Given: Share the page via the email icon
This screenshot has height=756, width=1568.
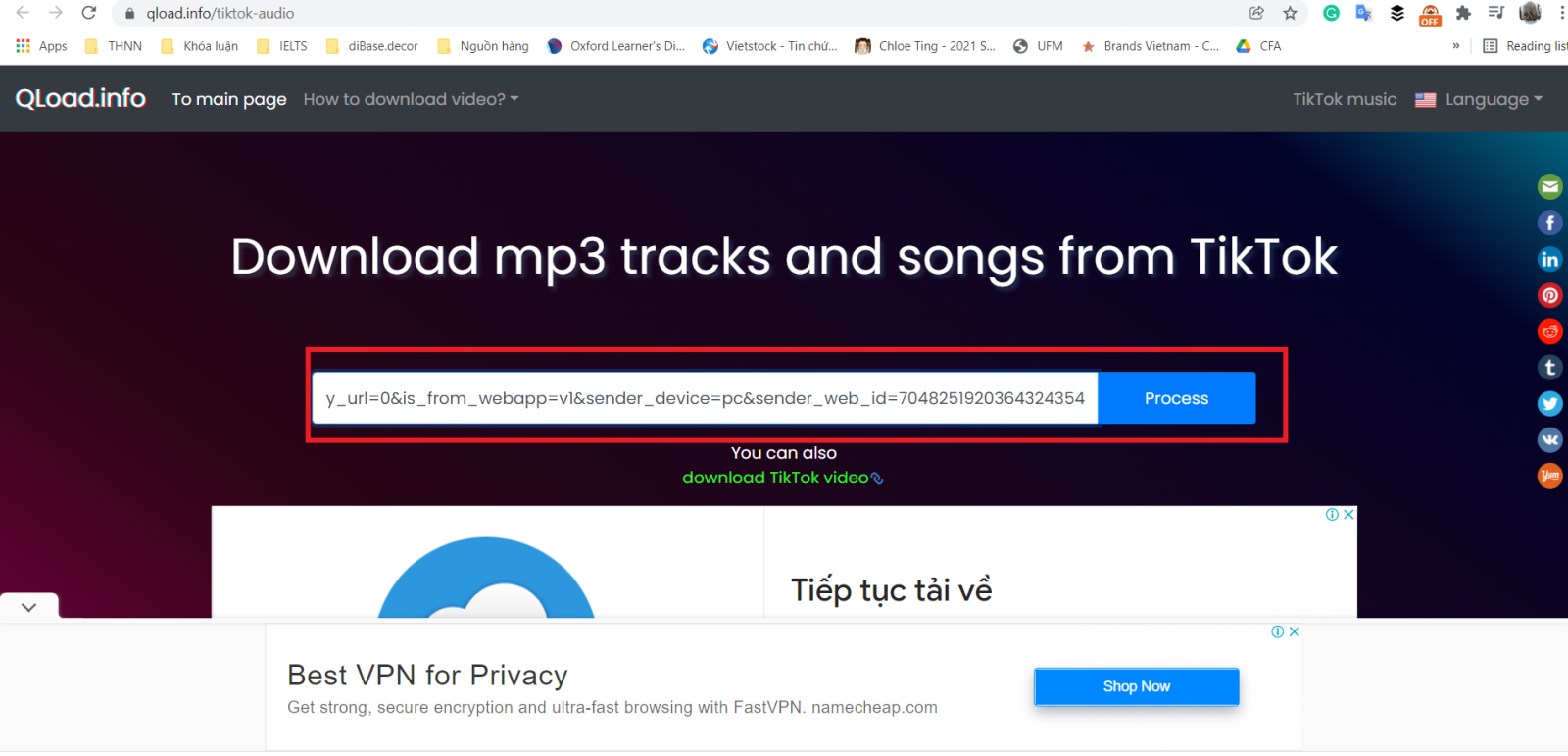Looking at the screenshot, I should point(1549,186).
